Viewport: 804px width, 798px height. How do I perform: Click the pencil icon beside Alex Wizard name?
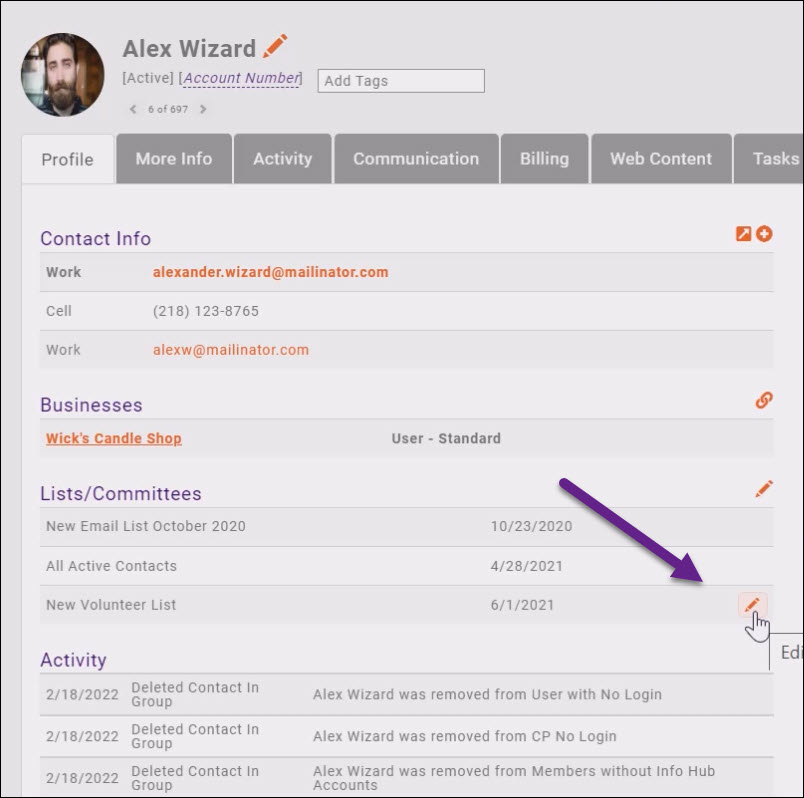[274, 47]
